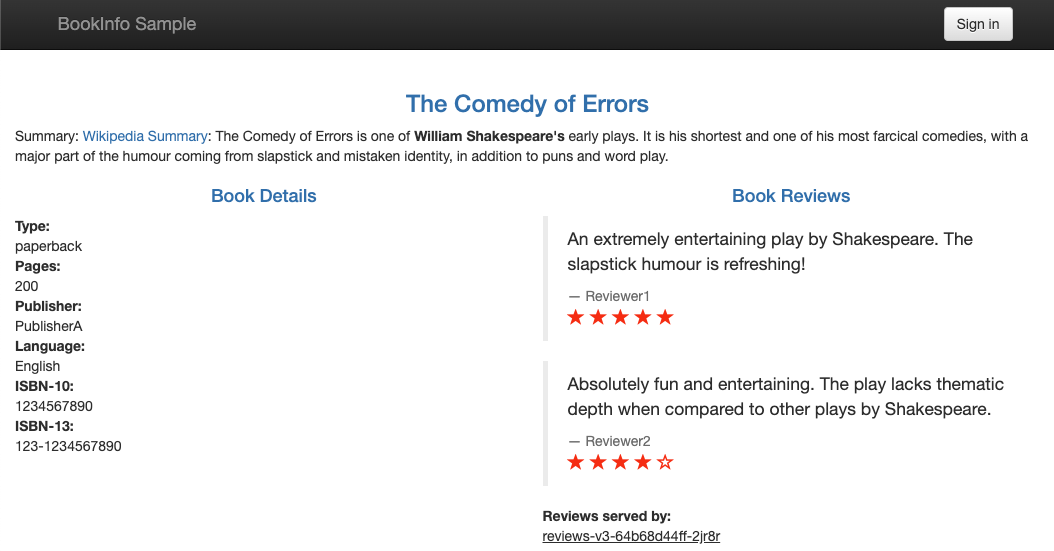Image resolution: width=1054 pixels, height=551 pixels.
Task: Click Reviewer1's first red star
Action: [576, 317]
